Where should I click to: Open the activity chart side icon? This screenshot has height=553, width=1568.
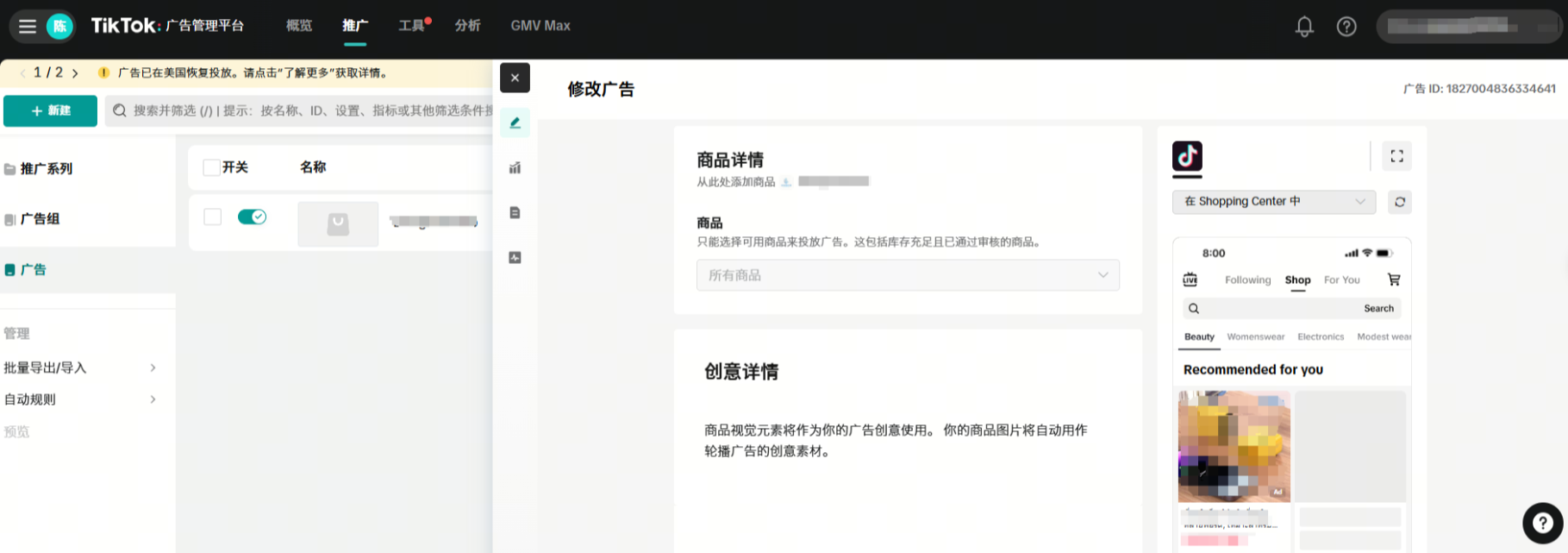[x=515, y=257]
